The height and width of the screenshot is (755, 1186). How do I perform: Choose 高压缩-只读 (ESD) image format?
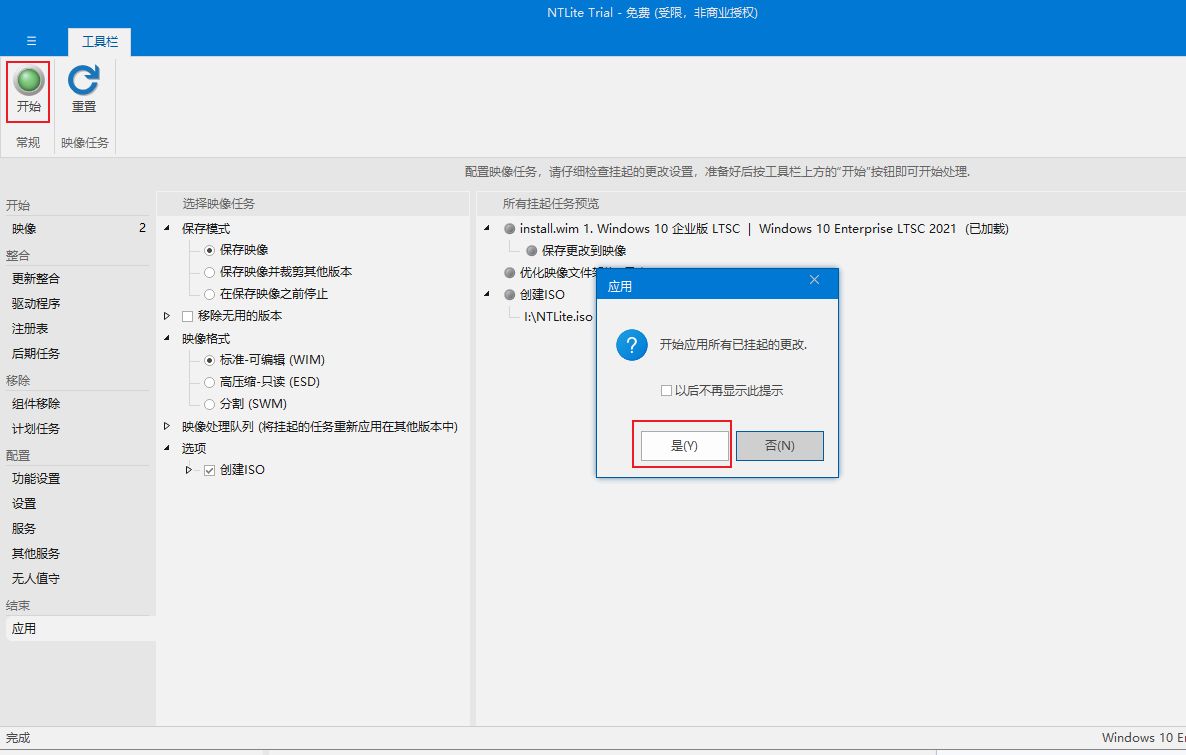209,382
